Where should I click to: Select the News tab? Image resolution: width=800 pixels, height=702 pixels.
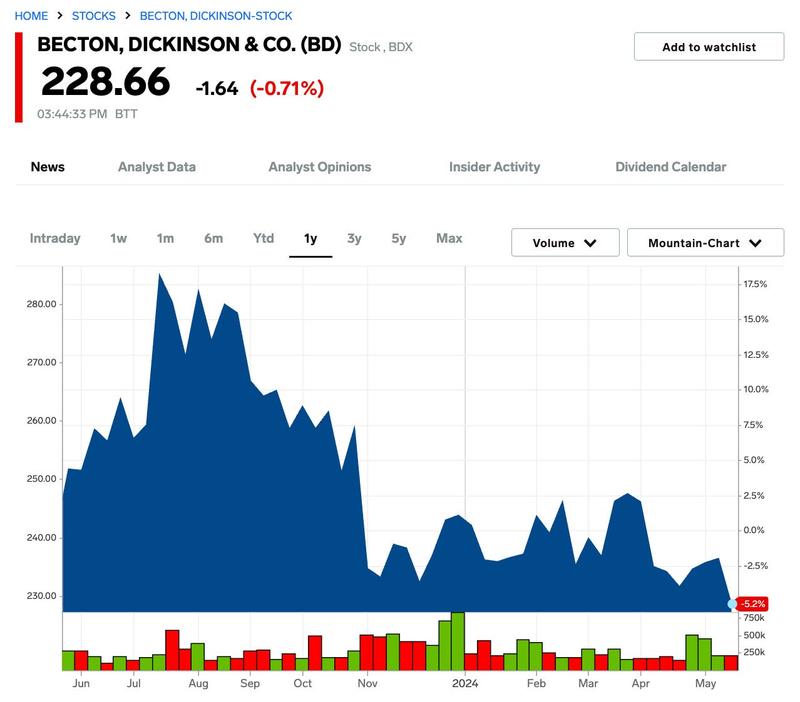click(x=47, y=167)
